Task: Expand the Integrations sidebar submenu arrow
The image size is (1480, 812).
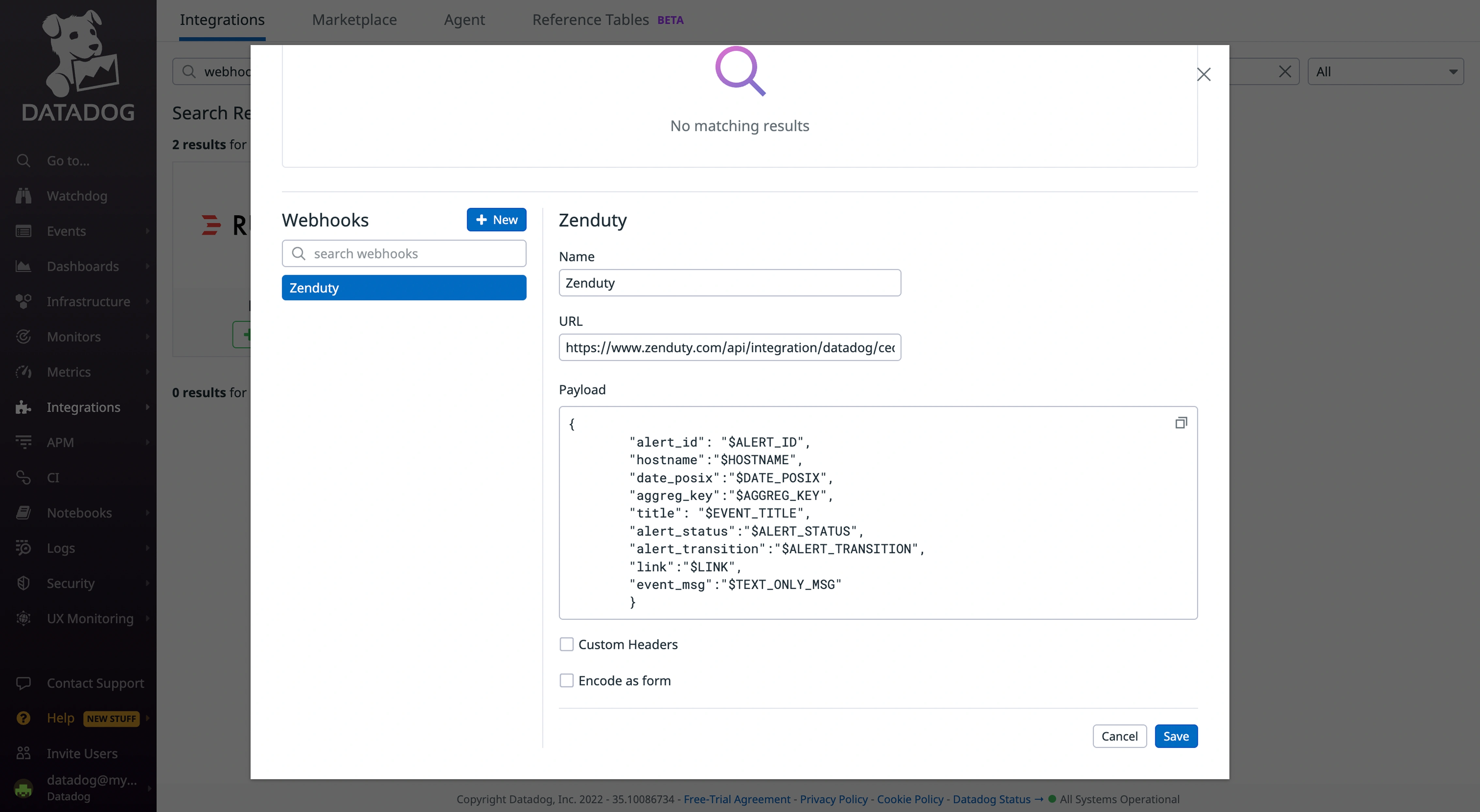Action: click(x=148, y=407)
